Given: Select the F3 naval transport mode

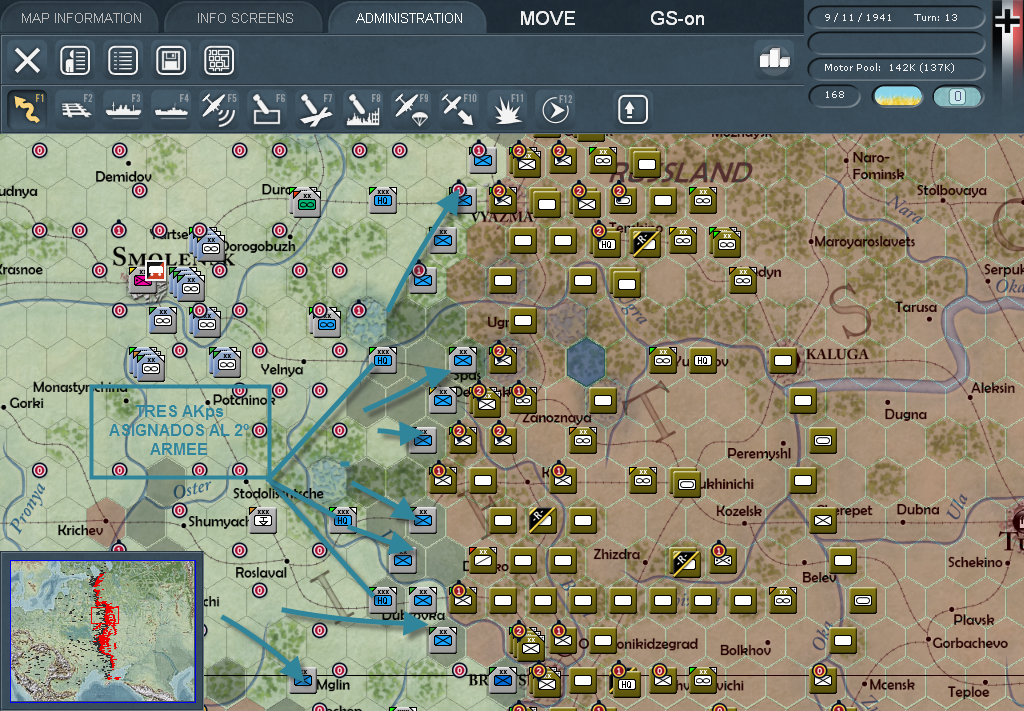Looking at the screenshot, I should click(123, 108).
